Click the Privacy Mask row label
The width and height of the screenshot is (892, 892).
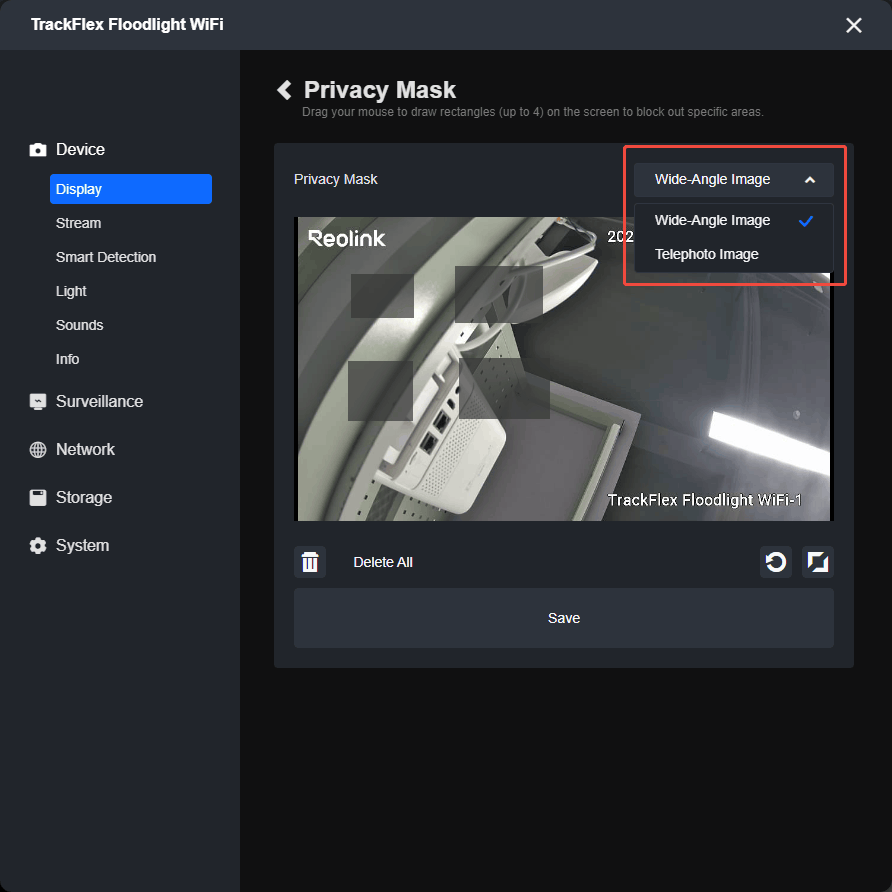click(x=336, y=179)
